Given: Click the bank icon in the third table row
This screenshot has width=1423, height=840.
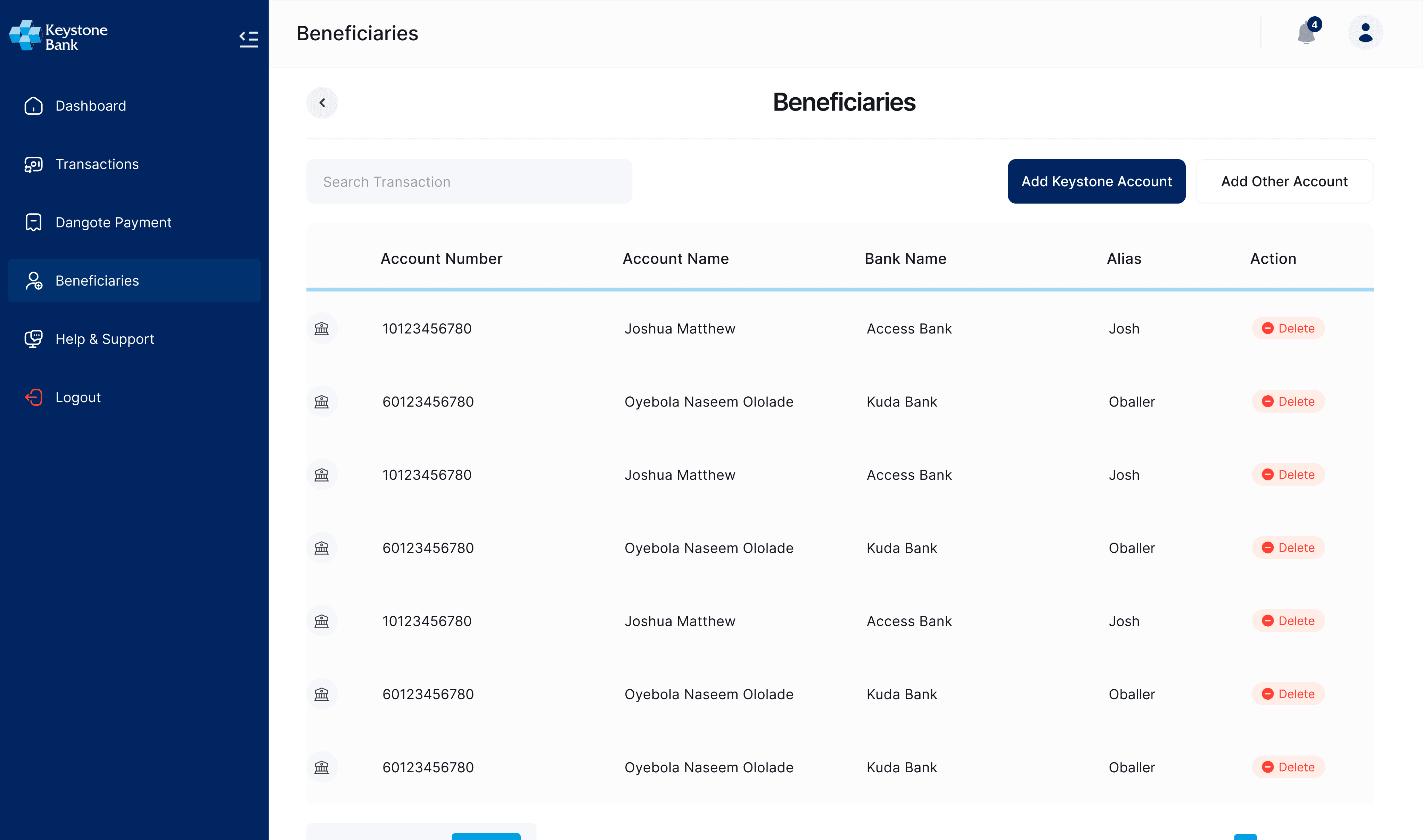Looking at the screenshot, I should click(321, 474).
